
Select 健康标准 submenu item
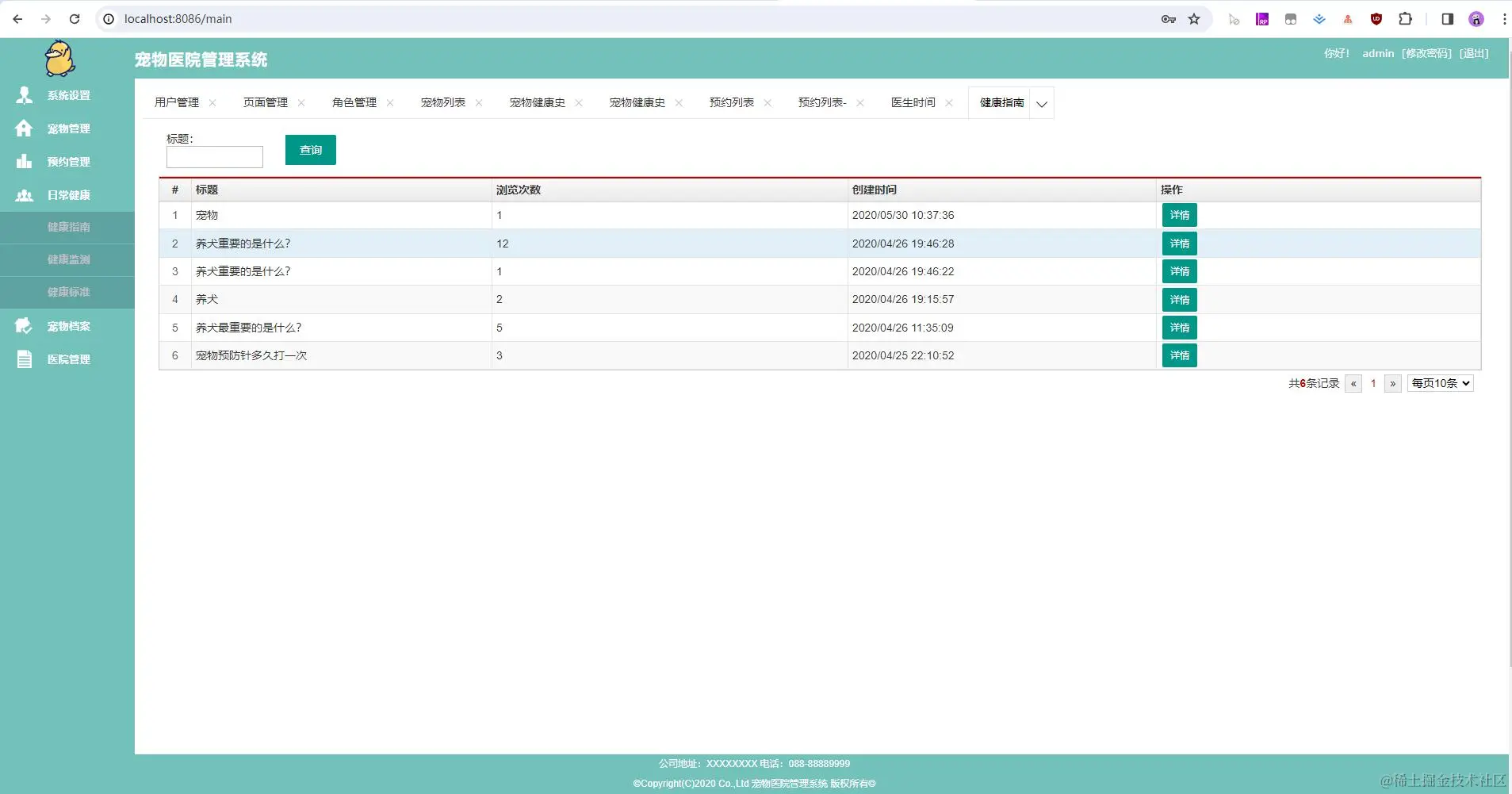tap(67, 292)
